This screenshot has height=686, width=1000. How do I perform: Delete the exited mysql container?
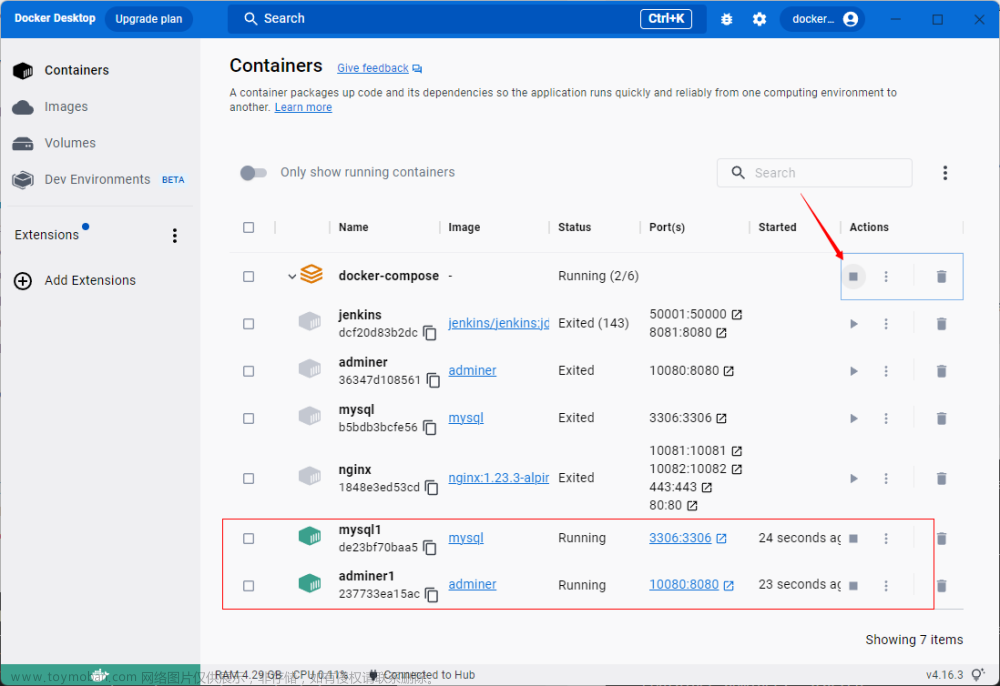tap(941, 418)
